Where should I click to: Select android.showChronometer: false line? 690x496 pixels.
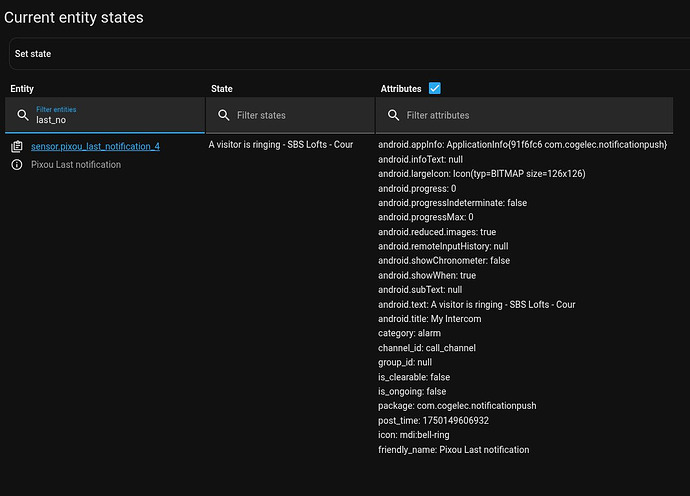click(444, 261)
